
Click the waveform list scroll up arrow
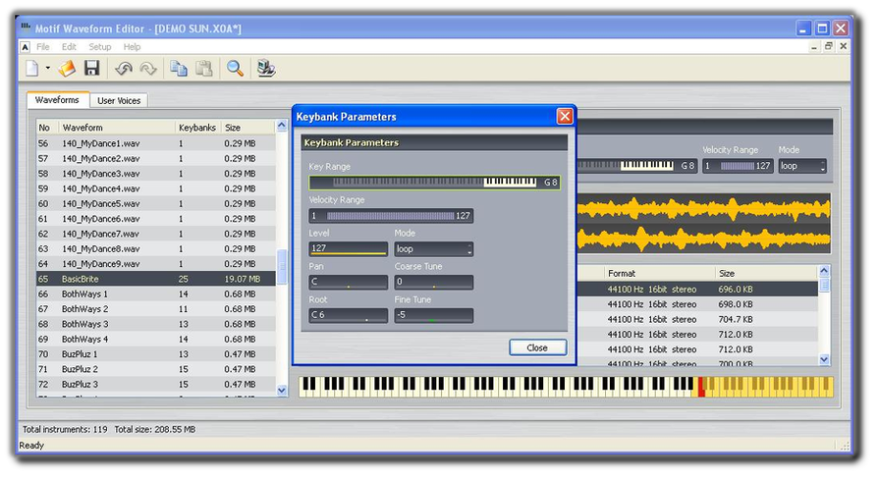click(282, 127)
